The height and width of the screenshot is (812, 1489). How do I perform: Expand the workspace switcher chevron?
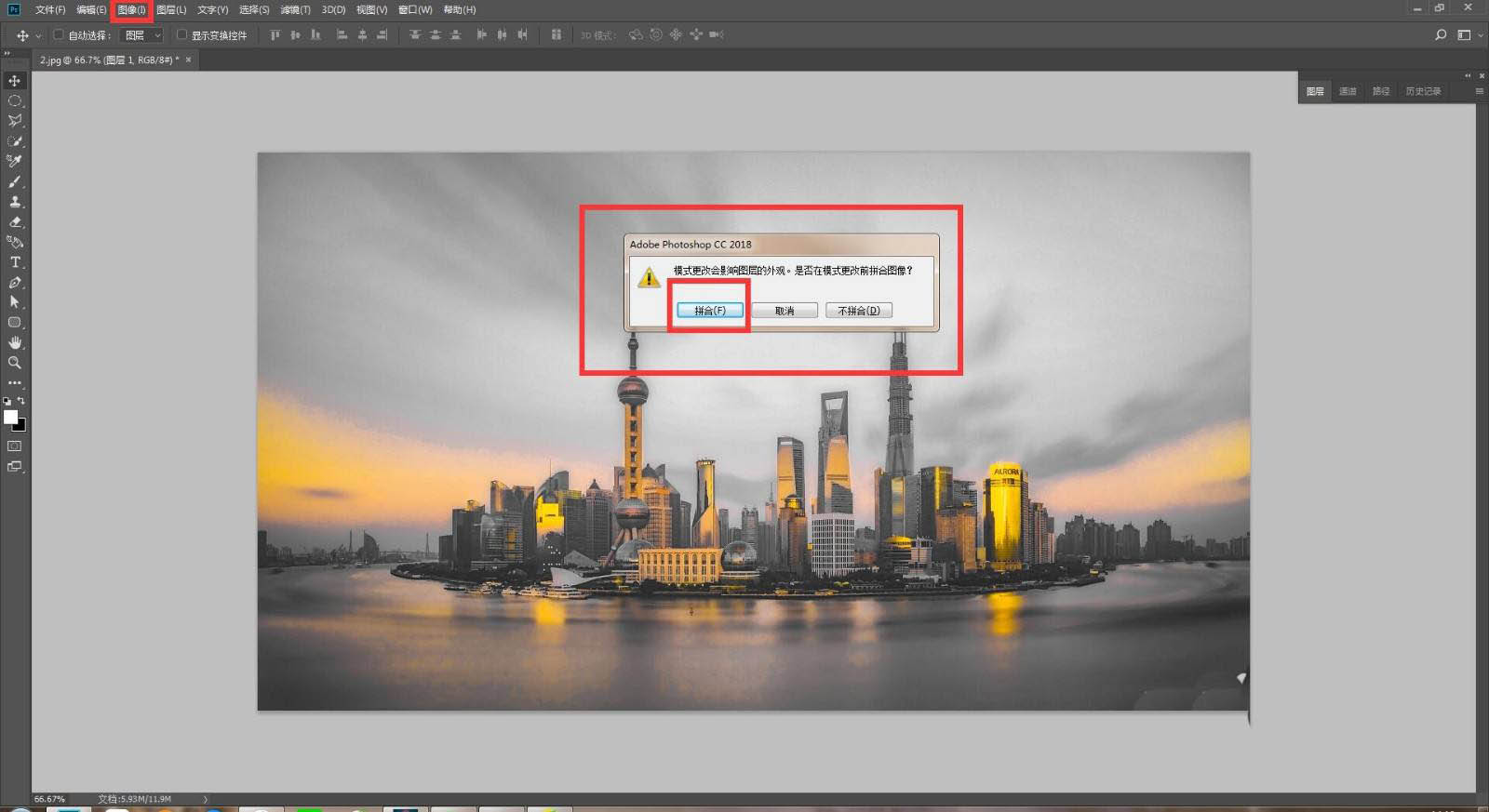coord(1481,35)
